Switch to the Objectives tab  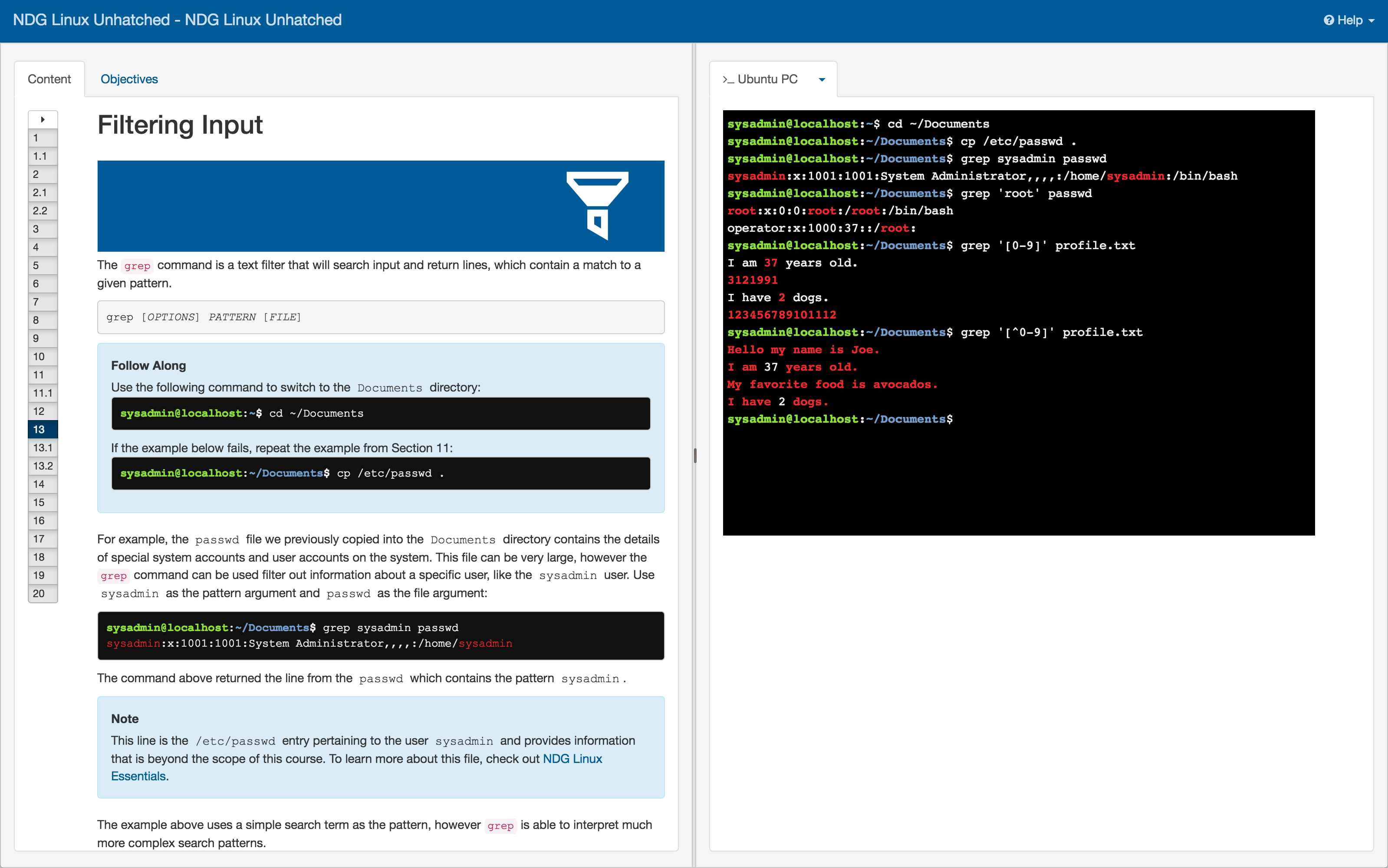(x=128, y=79)
